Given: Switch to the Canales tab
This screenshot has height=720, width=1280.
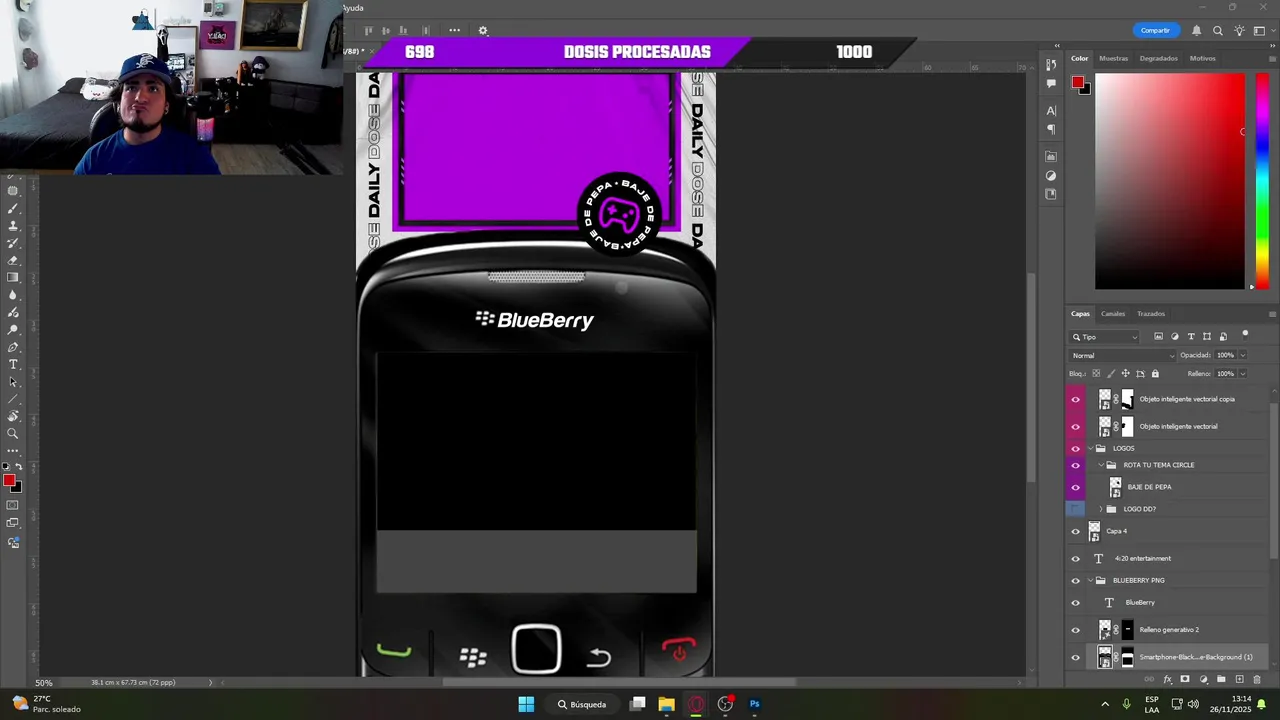Looking at the screenshot, I should (x=1113, y=314).
